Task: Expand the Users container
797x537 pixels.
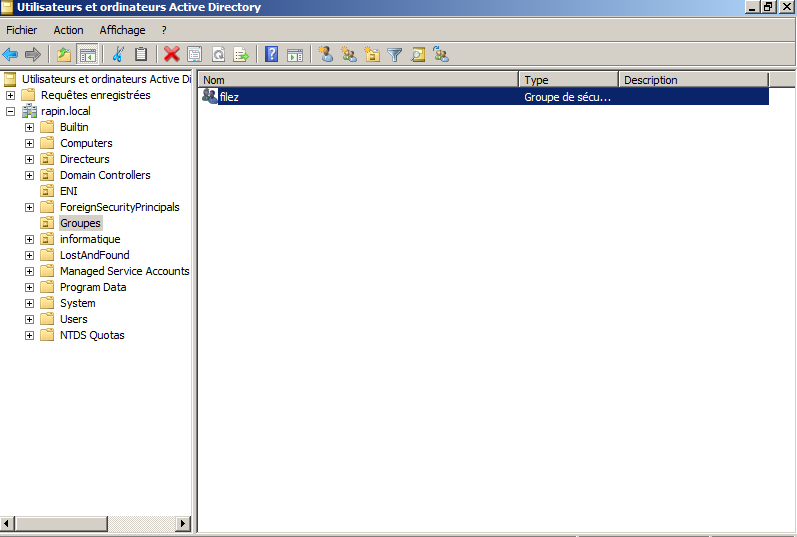Action: 29,319
